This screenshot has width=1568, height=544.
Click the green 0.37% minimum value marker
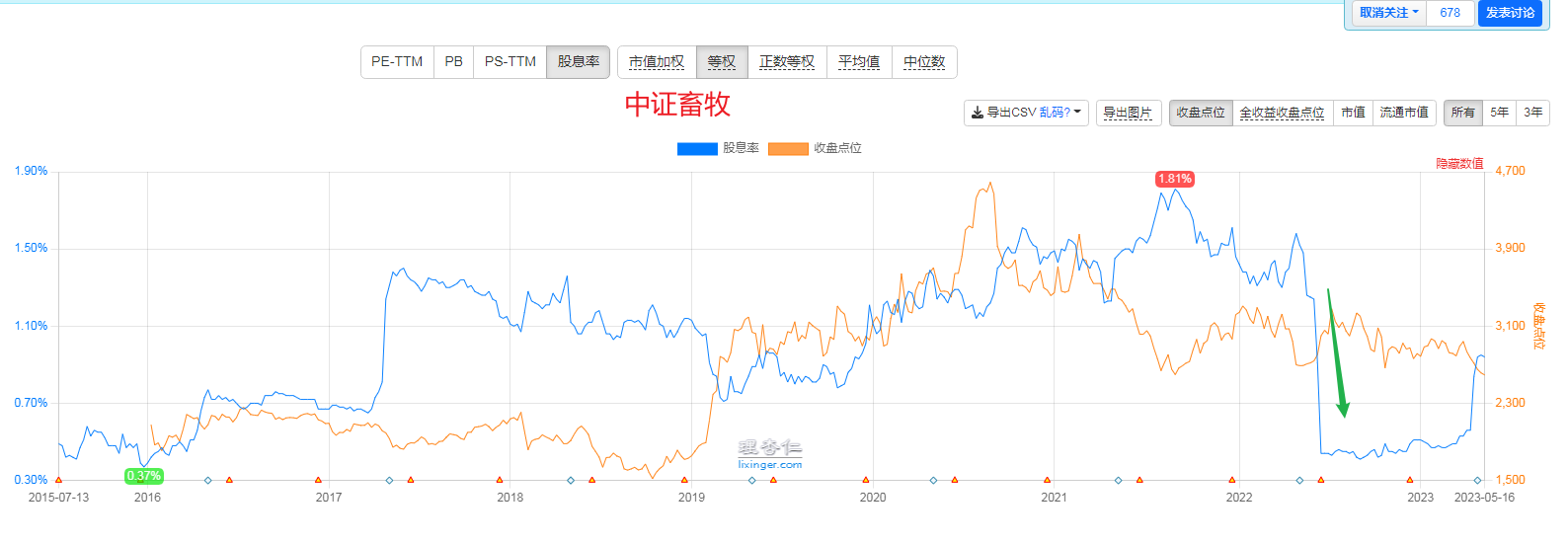coord(144,476)
